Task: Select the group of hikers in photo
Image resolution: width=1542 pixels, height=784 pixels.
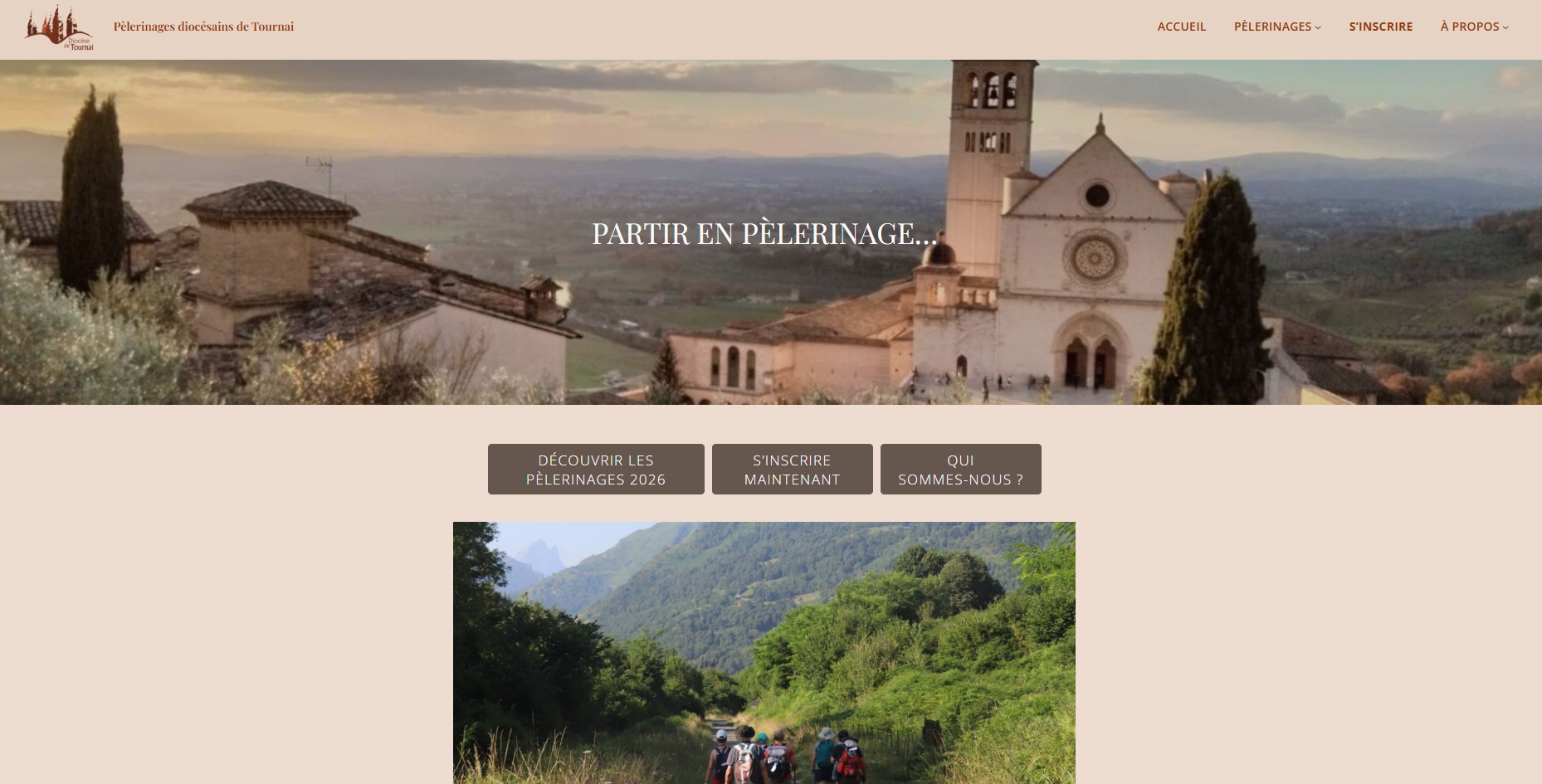Action: (784, 756)
